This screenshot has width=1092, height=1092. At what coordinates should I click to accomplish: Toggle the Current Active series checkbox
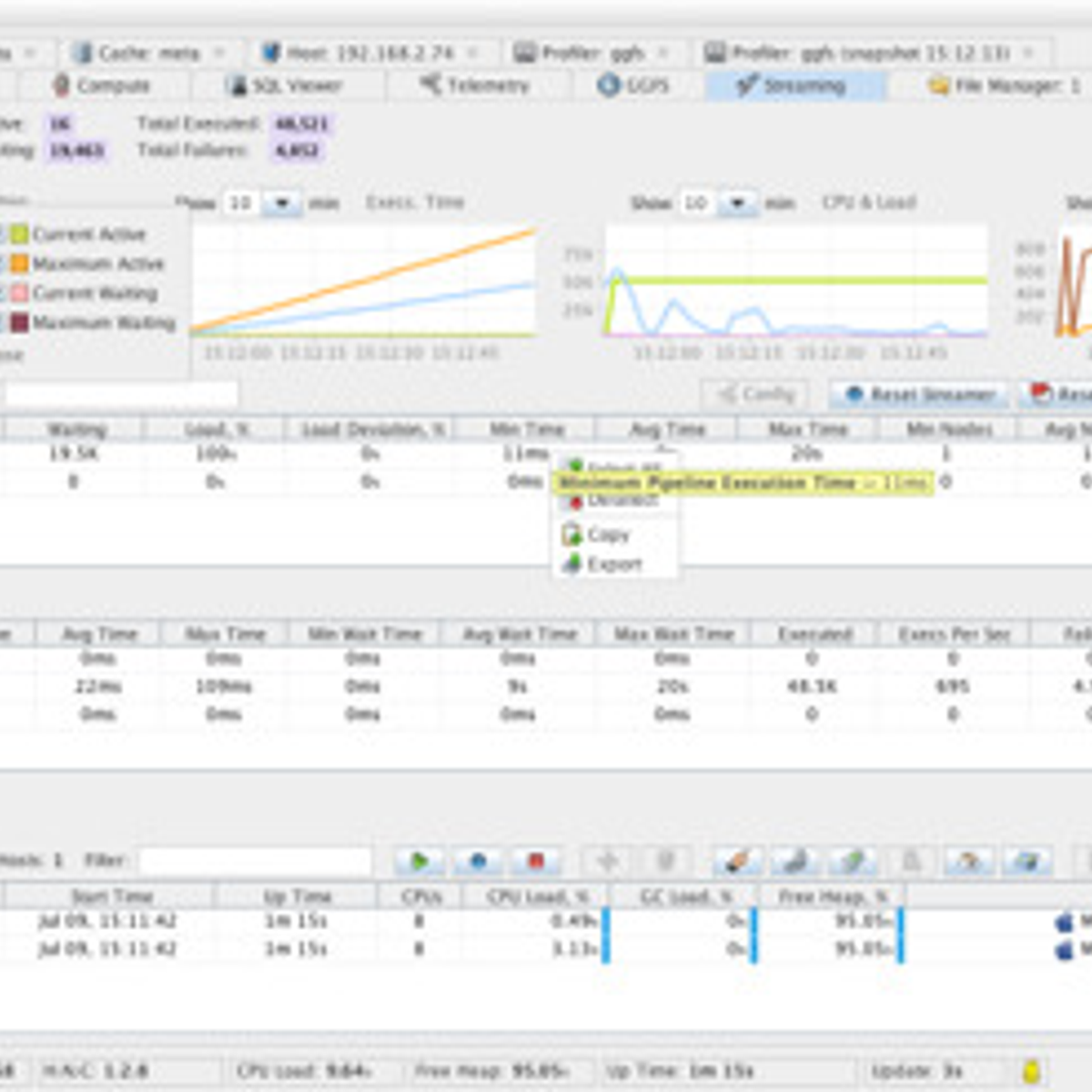click(x=3, y=235)
